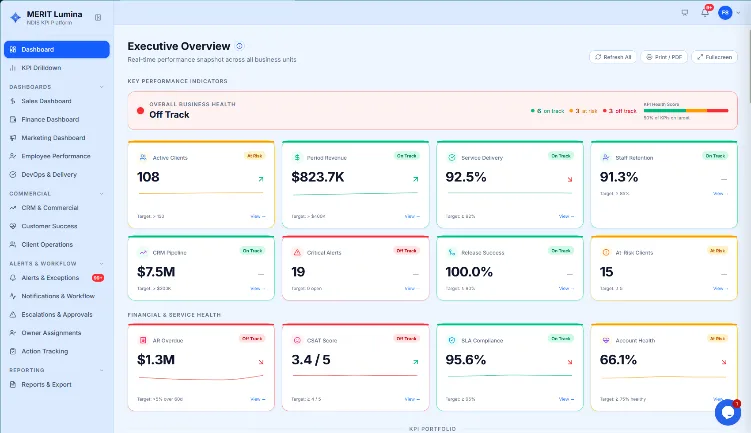Click the Refresh All button
This screenshot has width=751, height=433.
[613, 57]
